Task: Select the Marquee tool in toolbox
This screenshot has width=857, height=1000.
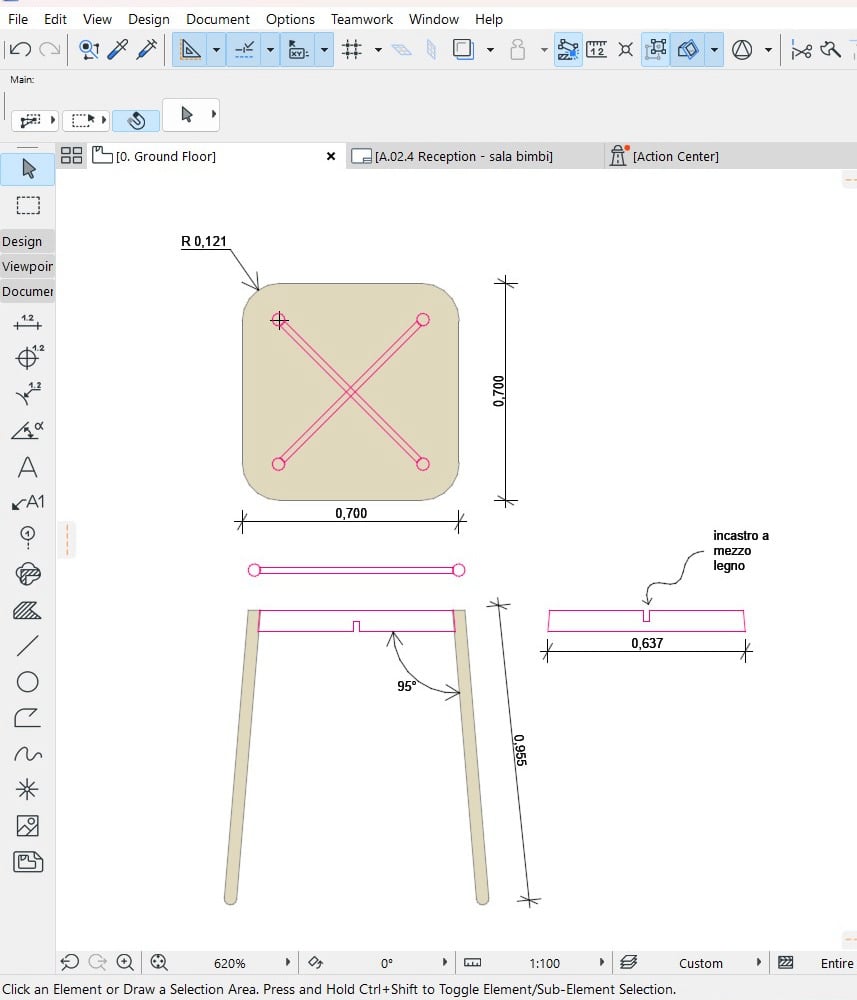Action: pyautogui.click(x=27, y=205)
